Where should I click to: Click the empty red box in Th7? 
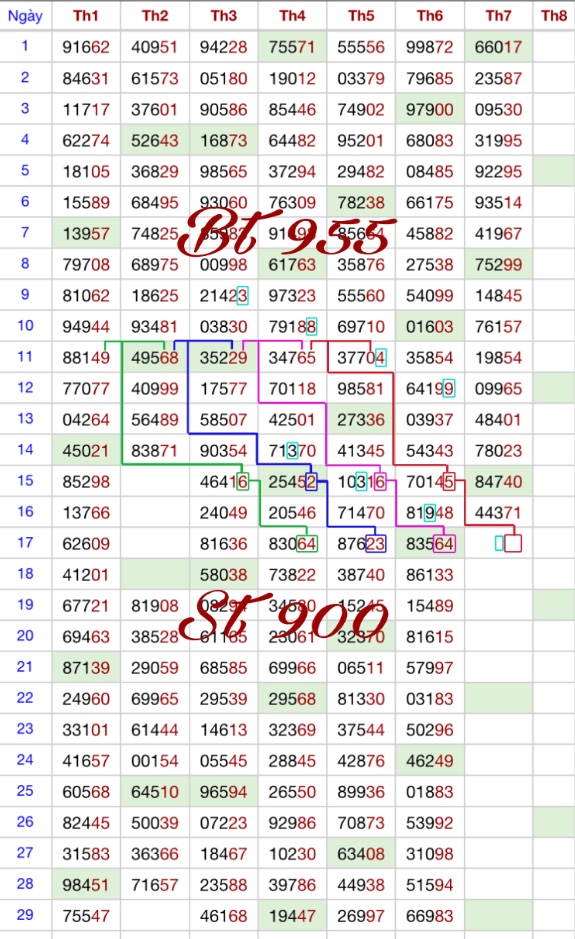(x=513, y=543)
